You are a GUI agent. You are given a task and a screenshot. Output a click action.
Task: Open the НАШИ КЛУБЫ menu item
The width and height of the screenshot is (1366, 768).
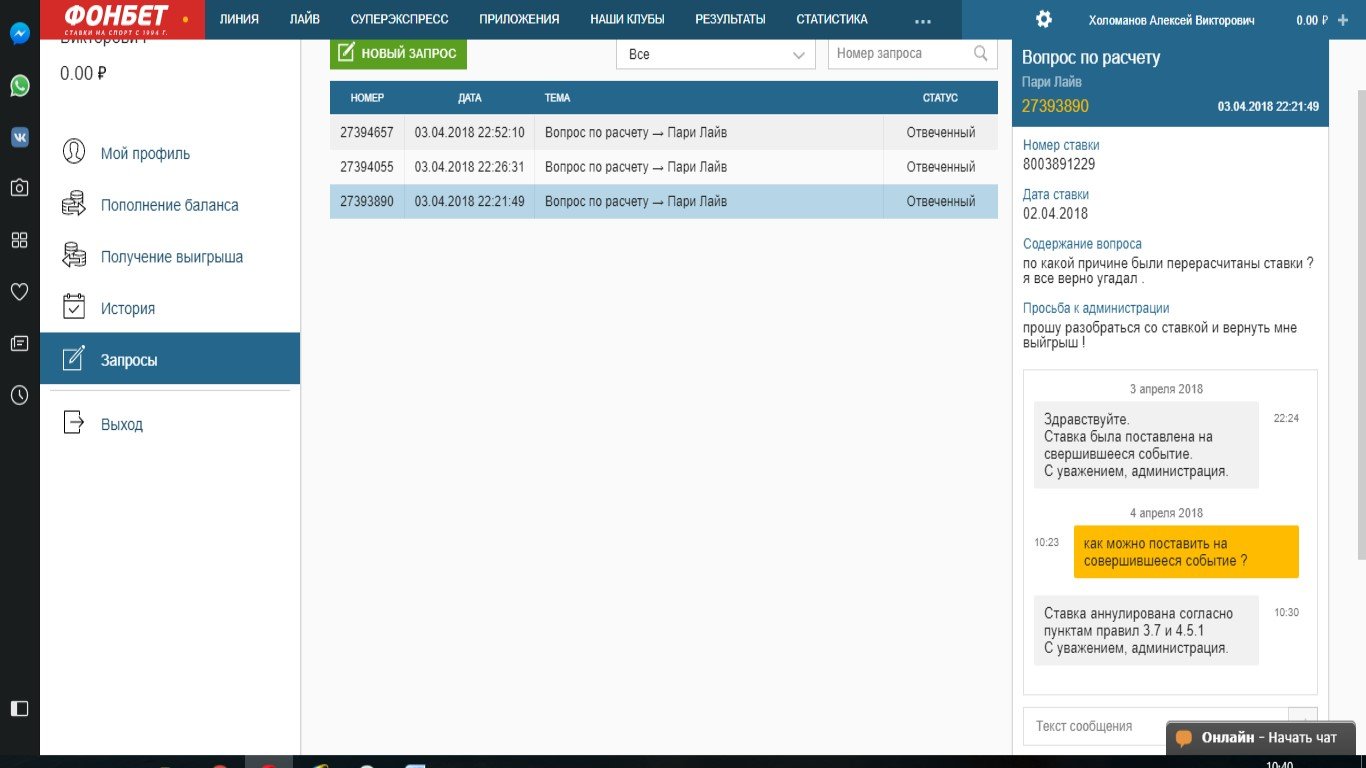tap(627, 19)
